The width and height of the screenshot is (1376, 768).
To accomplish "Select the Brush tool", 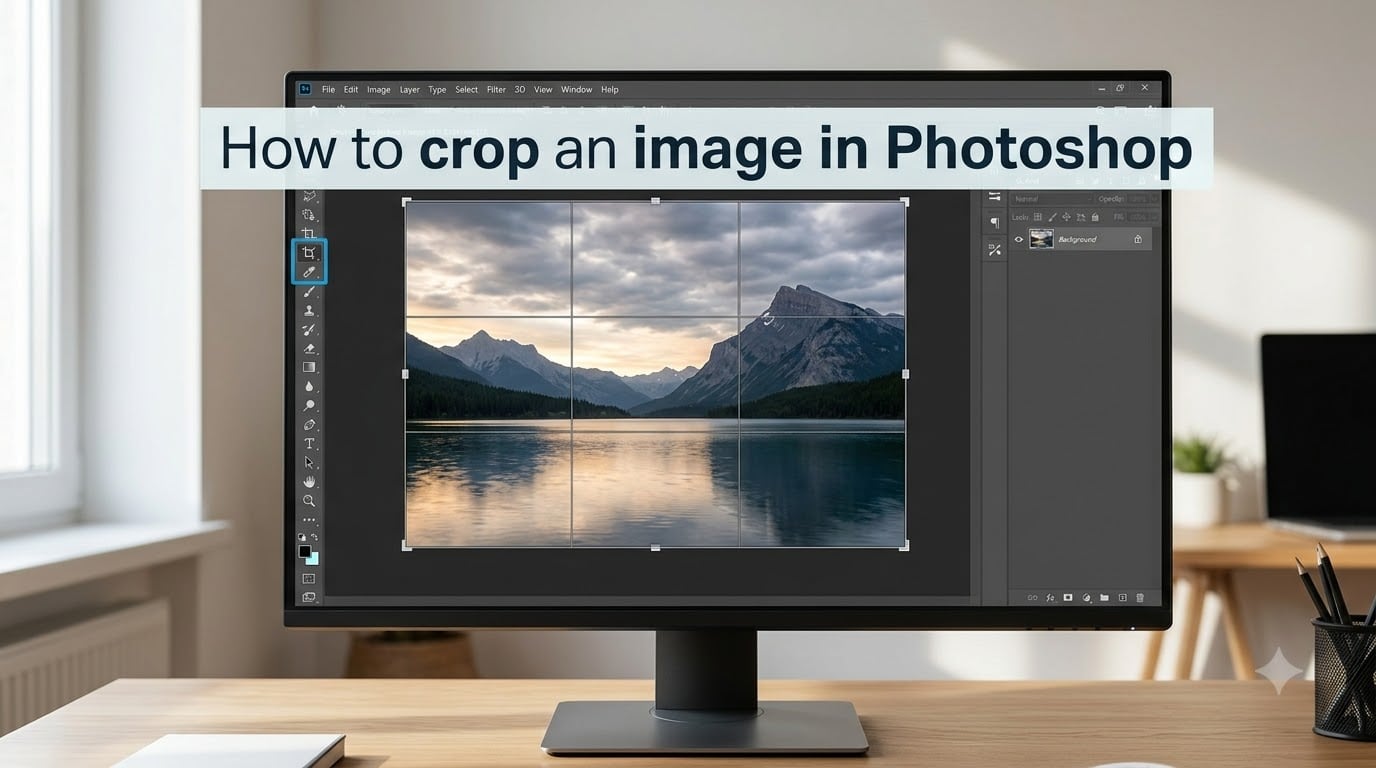I will (309, 292).
